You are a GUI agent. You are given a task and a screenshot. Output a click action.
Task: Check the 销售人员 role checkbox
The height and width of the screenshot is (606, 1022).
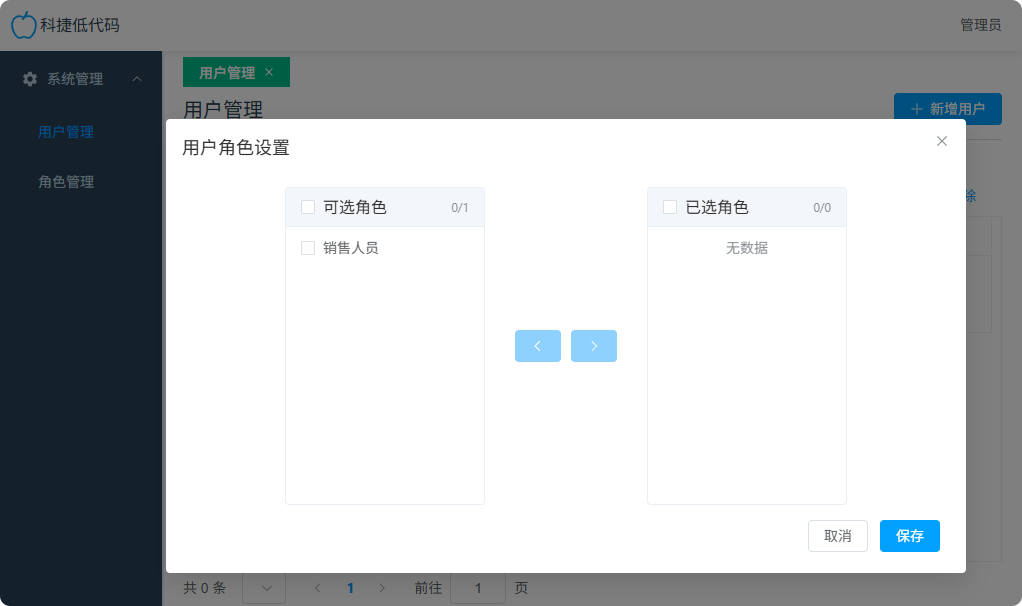click(x=308, y=248)
